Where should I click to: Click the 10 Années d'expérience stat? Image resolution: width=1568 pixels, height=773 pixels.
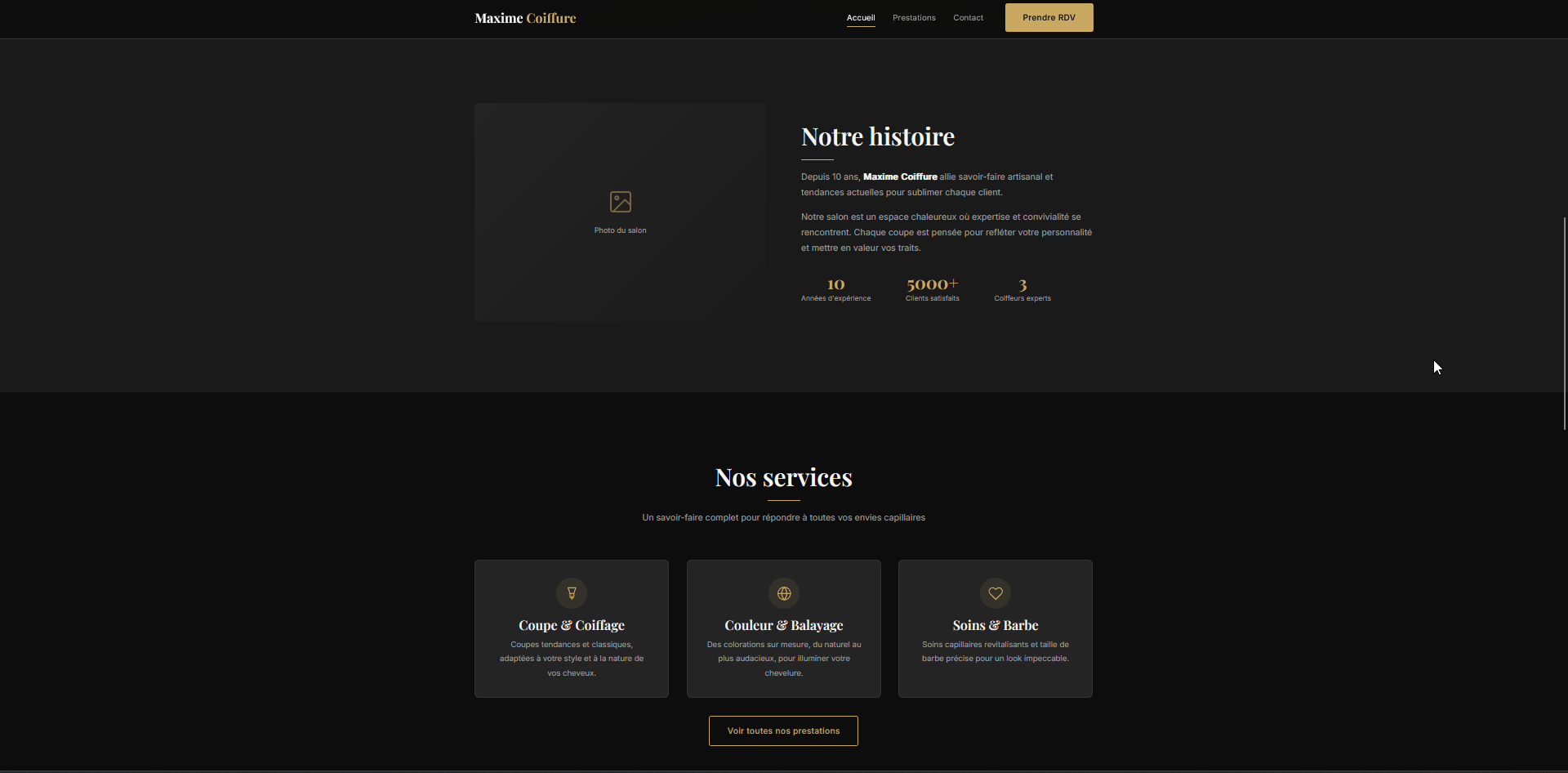point(835,290)
